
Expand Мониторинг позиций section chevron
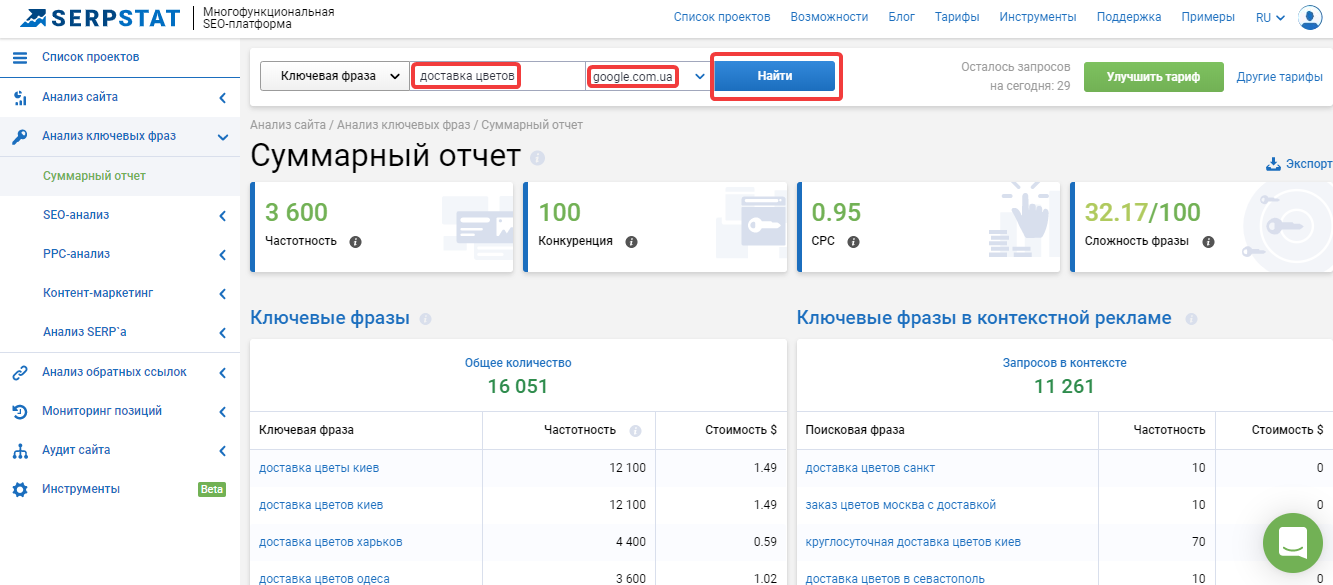point(222,412)
